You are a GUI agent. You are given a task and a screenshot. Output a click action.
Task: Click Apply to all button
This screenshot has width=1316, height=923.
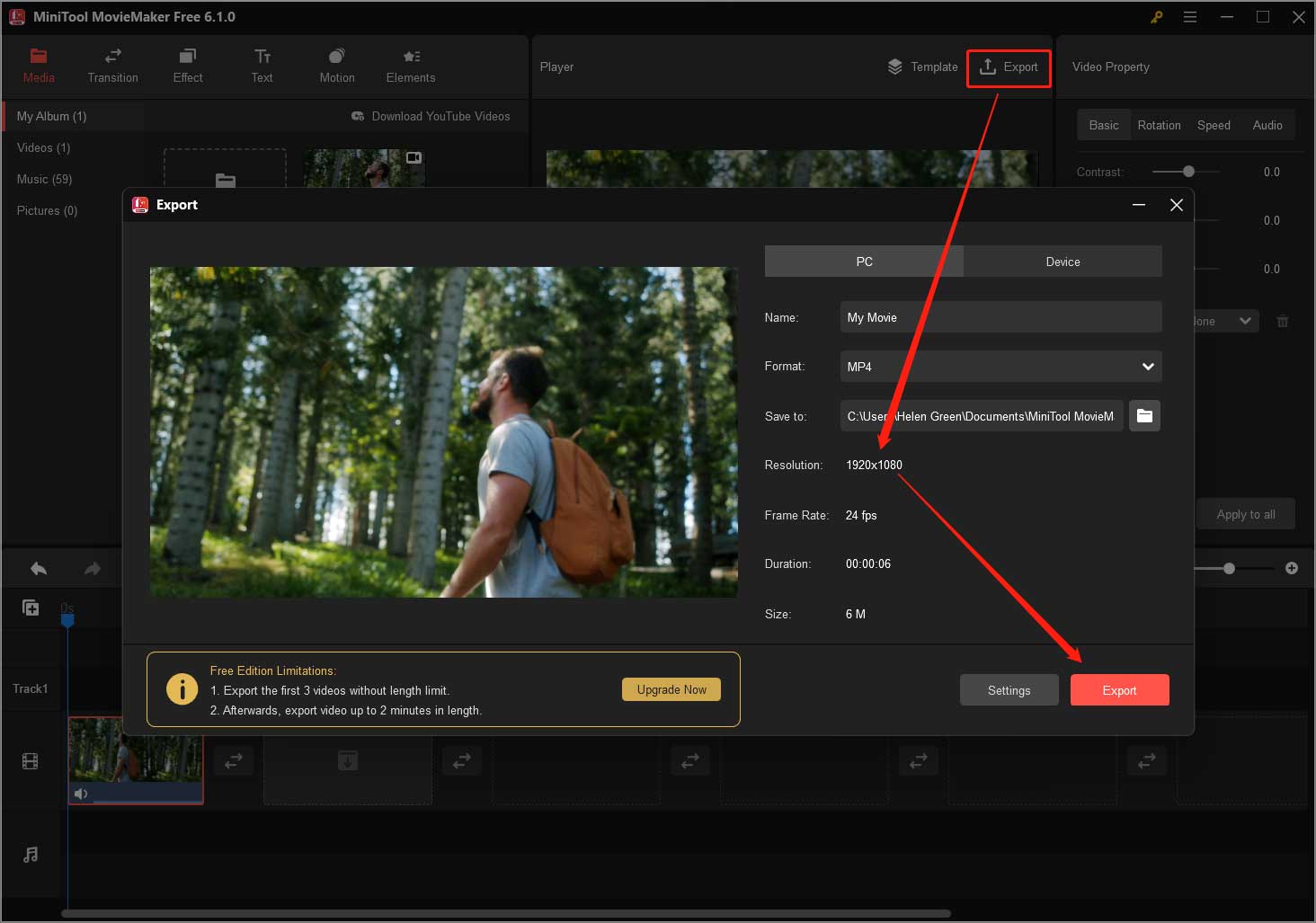point(1246,514)
